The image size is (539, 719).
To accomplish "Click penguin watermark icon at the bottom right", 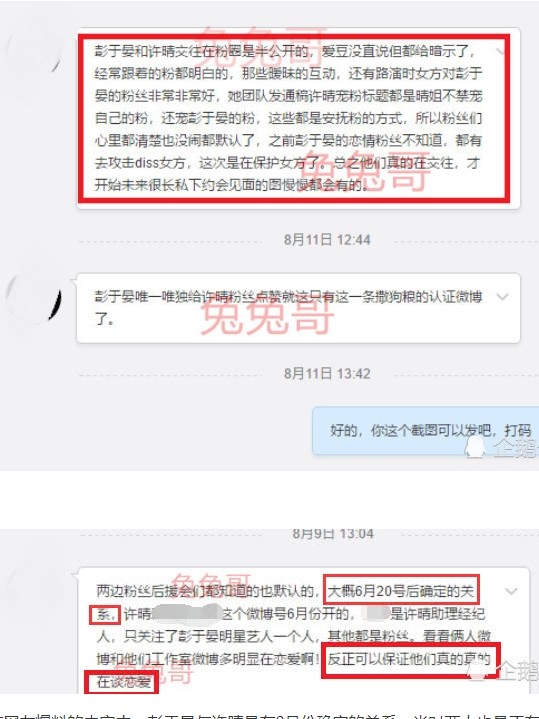I will click(x=479, y=669).
